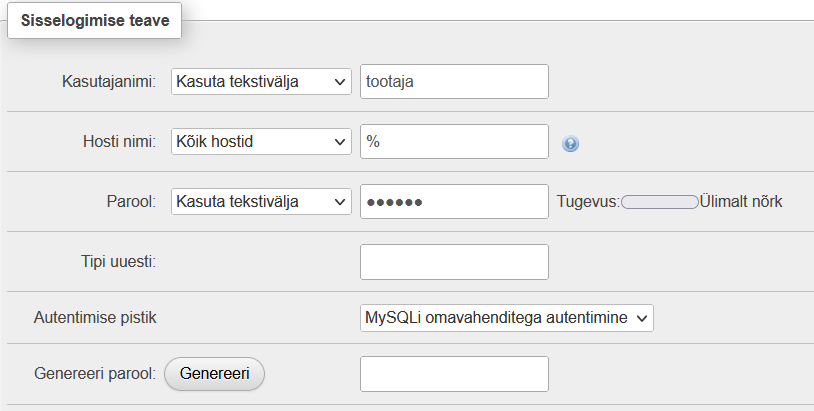Viewport: 814px width, 411px height.
Task: Click the 'Parool:' label
Action: pos(131,201)
